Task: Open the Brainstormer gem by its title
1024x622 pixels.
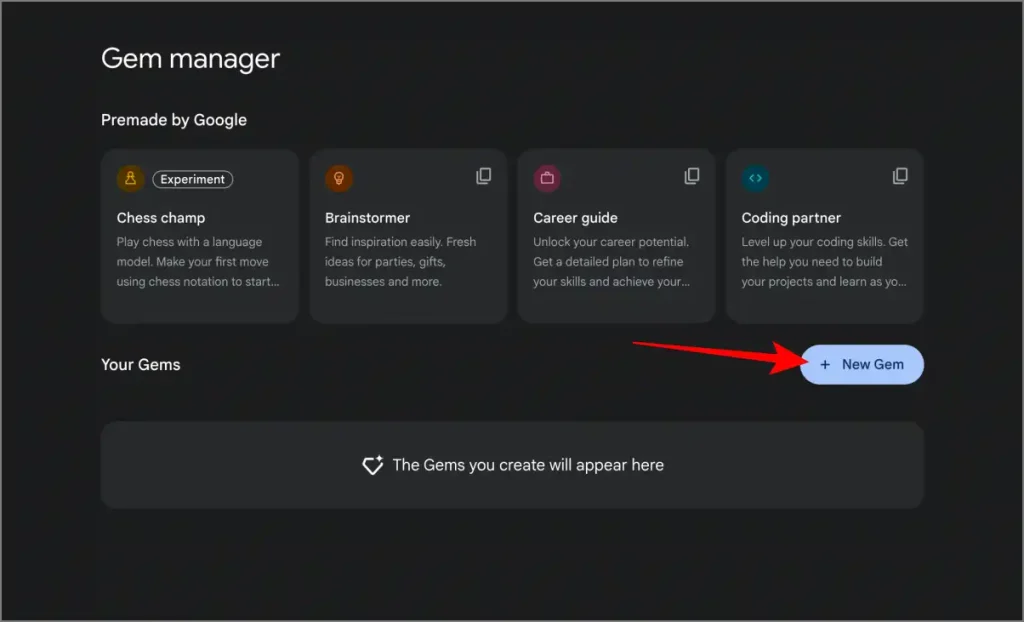Action: pos(367,218)
